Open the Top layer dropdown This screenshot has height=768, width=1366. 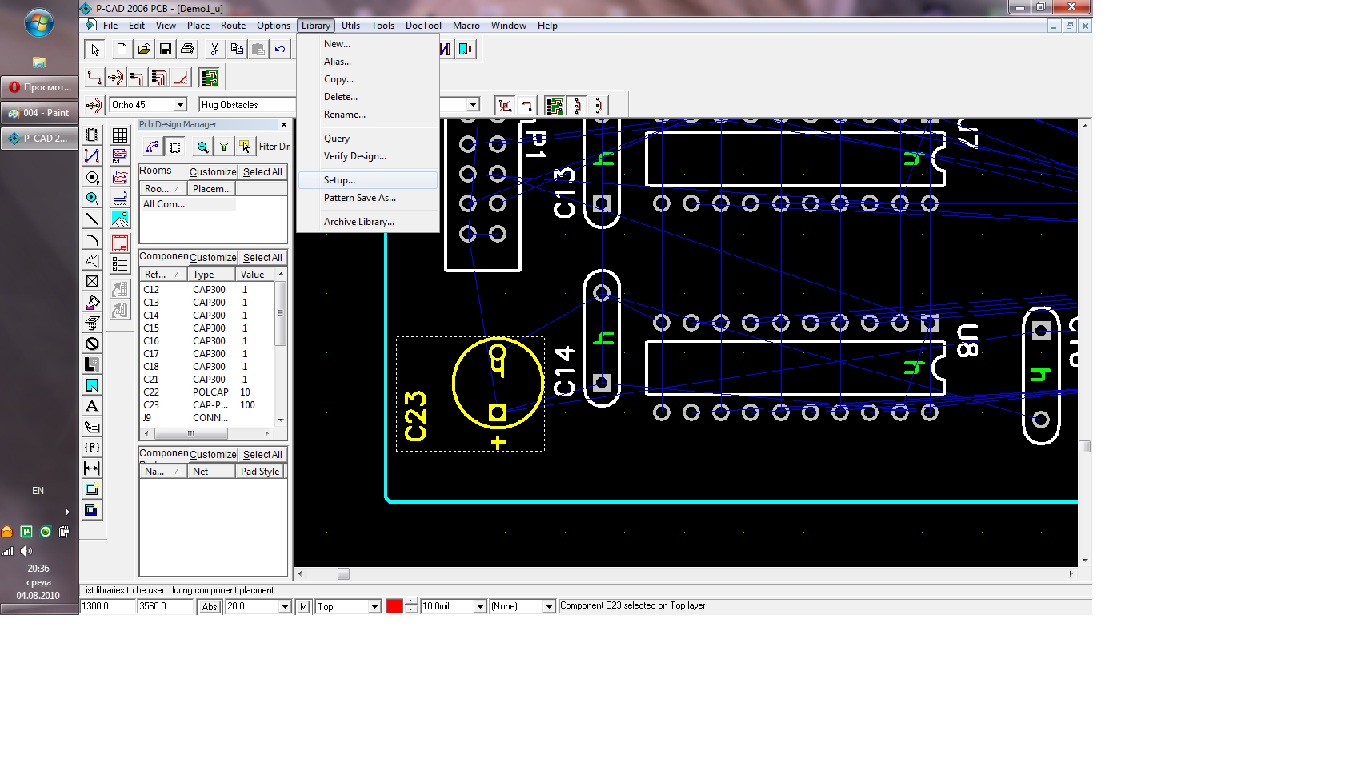tap(375, 607)
